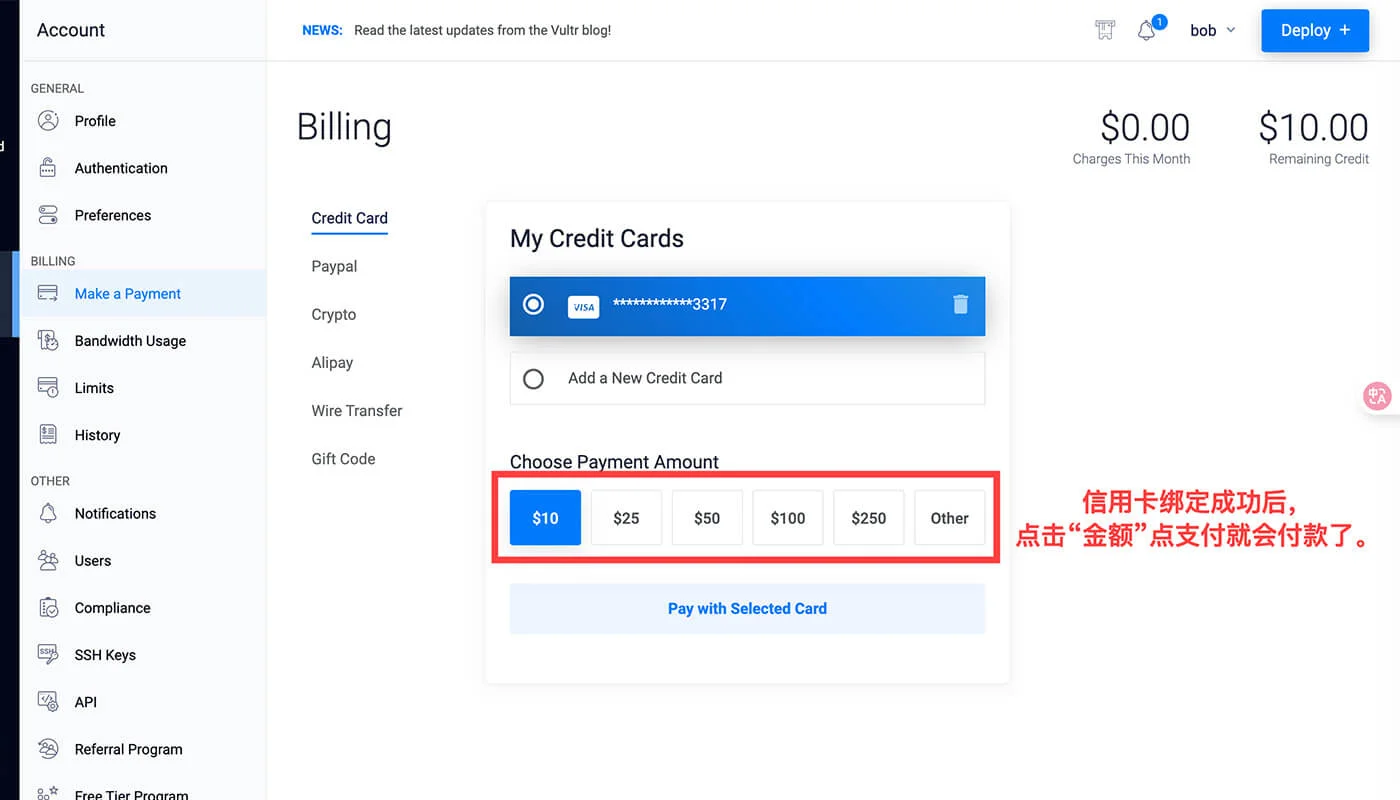Open the notifications bell in header
The height and width of the screenshot is (800, 1400).
[1147, 31]
